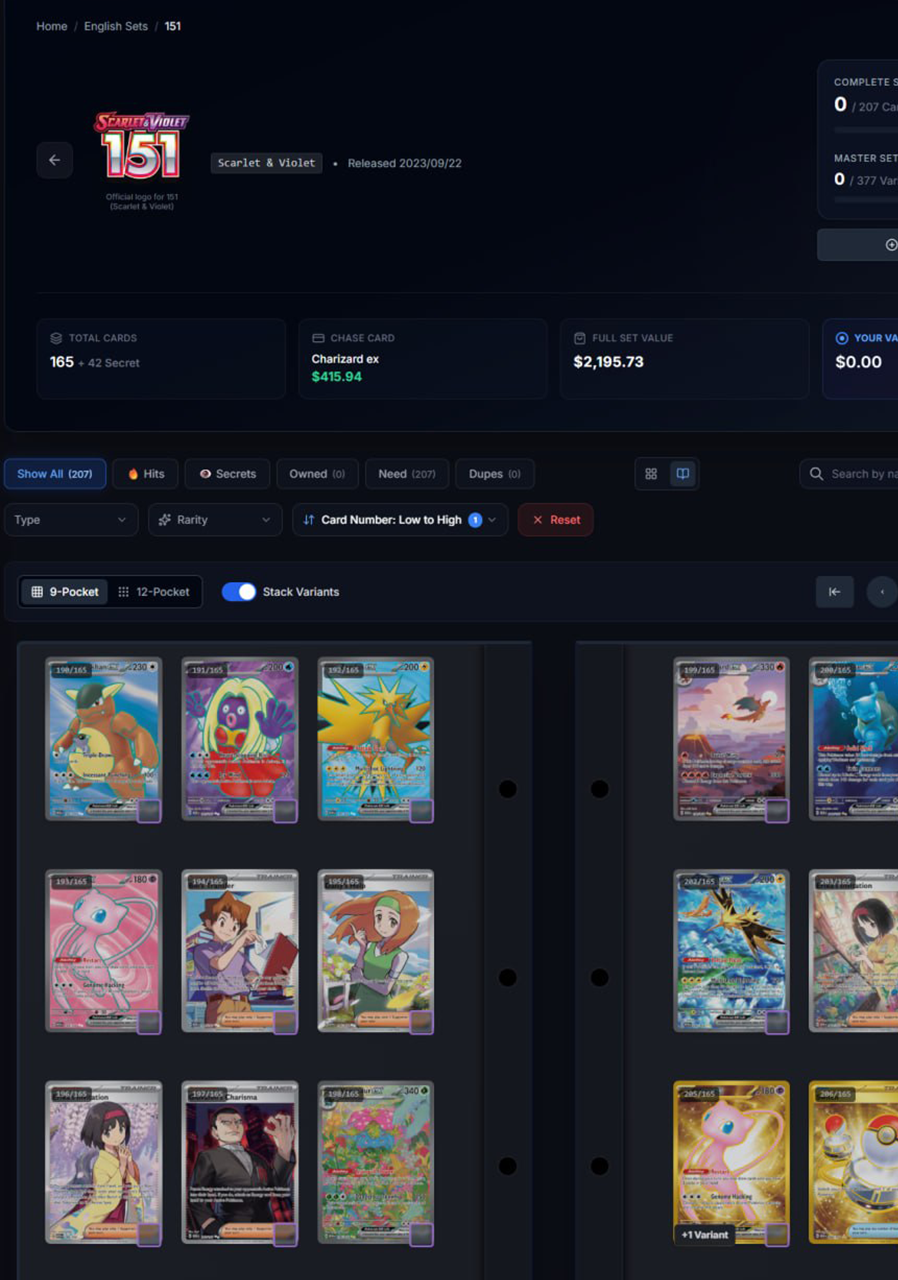Click the 151 breadcrumb item
The height and width of the screenshot is (1280, 898).
click(173, 26)
